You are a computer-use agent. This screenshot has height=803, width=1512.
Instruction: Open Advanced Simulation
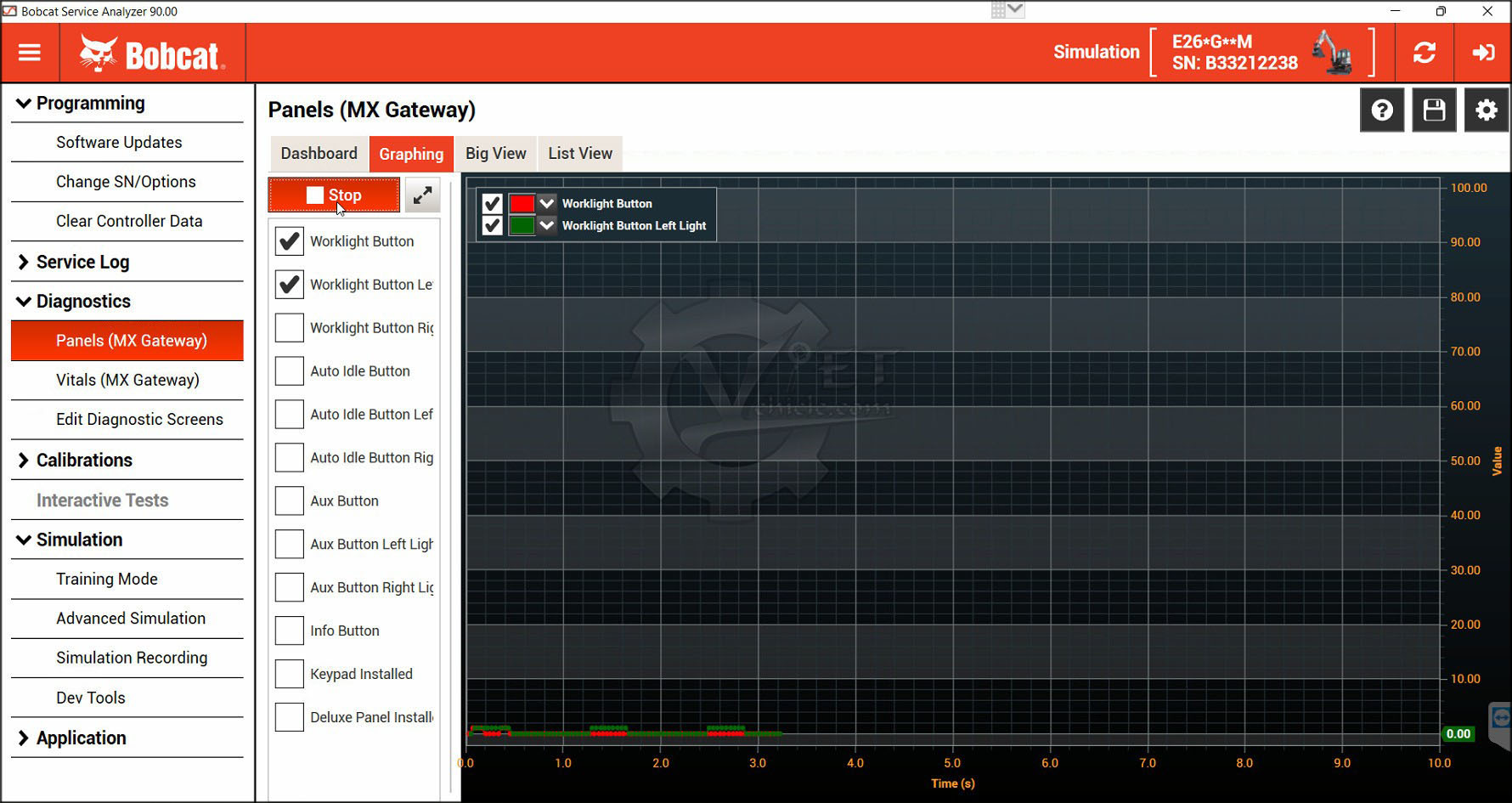click(x=127, y=619)
